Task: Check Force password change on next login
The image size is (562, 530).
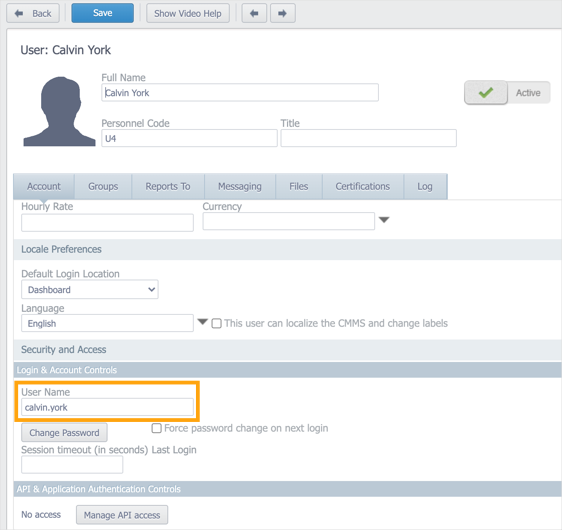Action: tap(157, 428)
